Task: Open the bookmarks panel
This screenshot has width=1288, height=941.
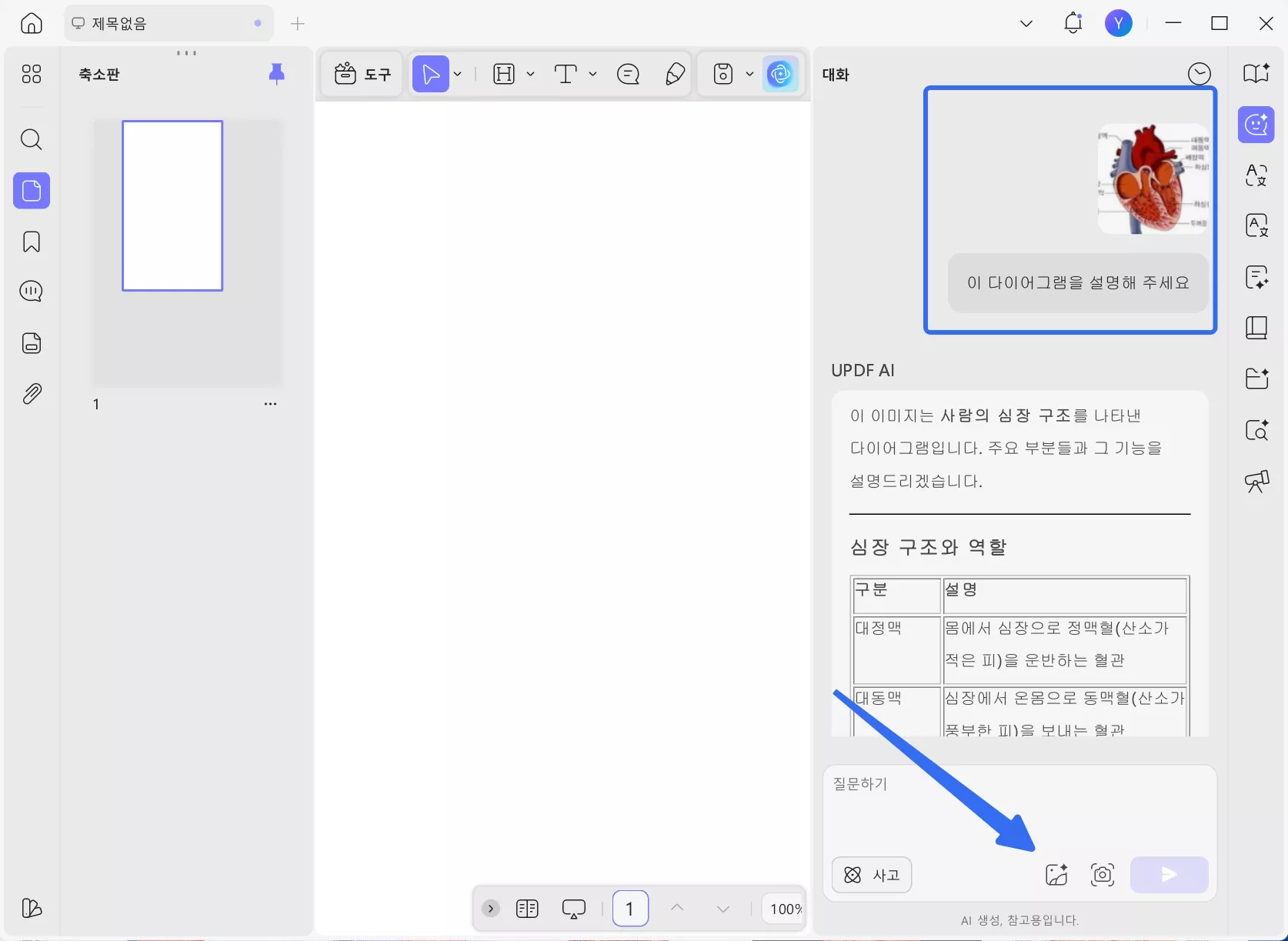Action: point(31,242)
